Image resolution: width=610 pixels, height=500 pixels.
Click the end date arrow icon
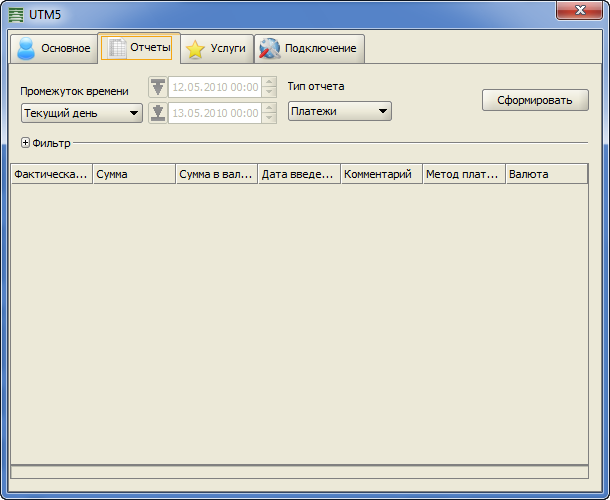[158, 113]
